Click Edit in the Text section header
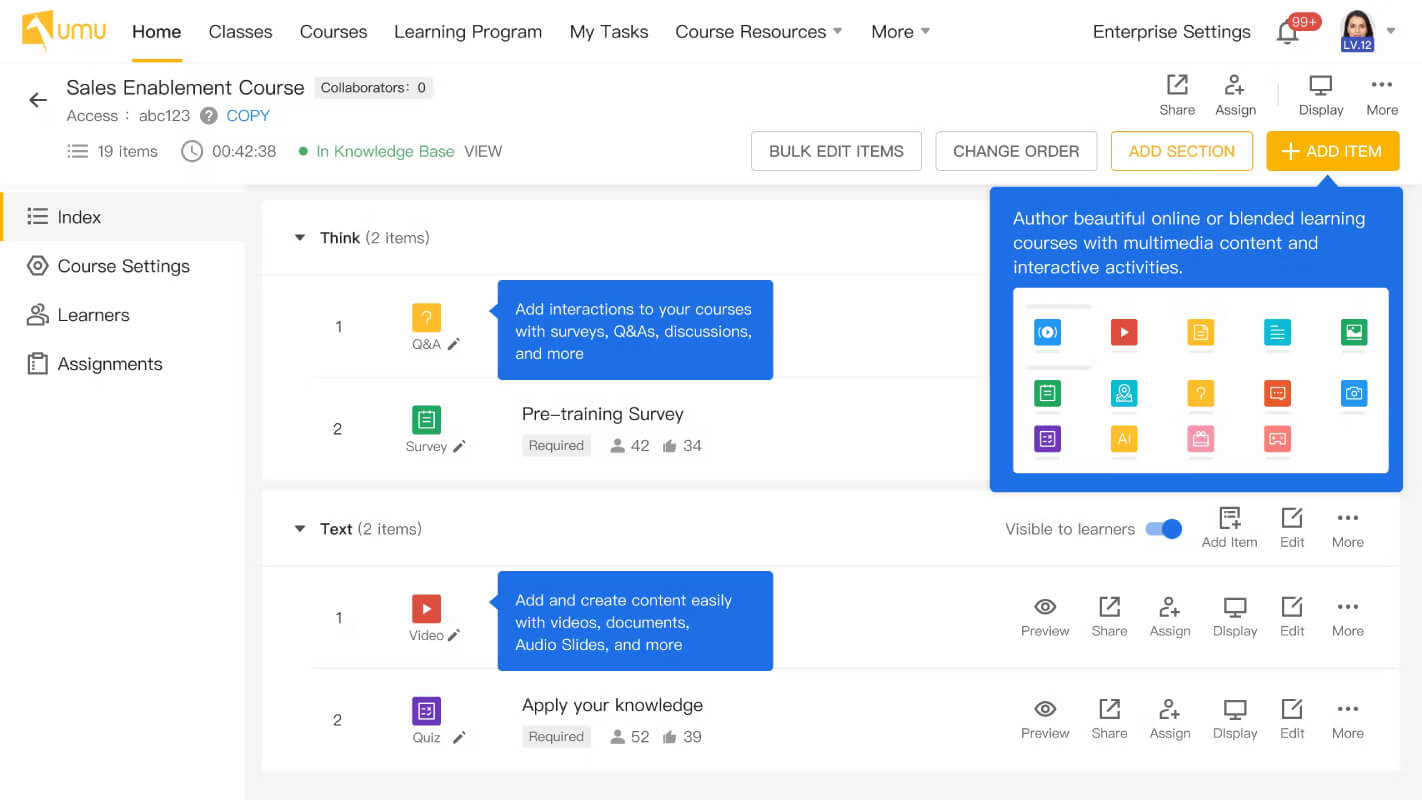This screenshot has height=800, width=1422. (1292, 528)
